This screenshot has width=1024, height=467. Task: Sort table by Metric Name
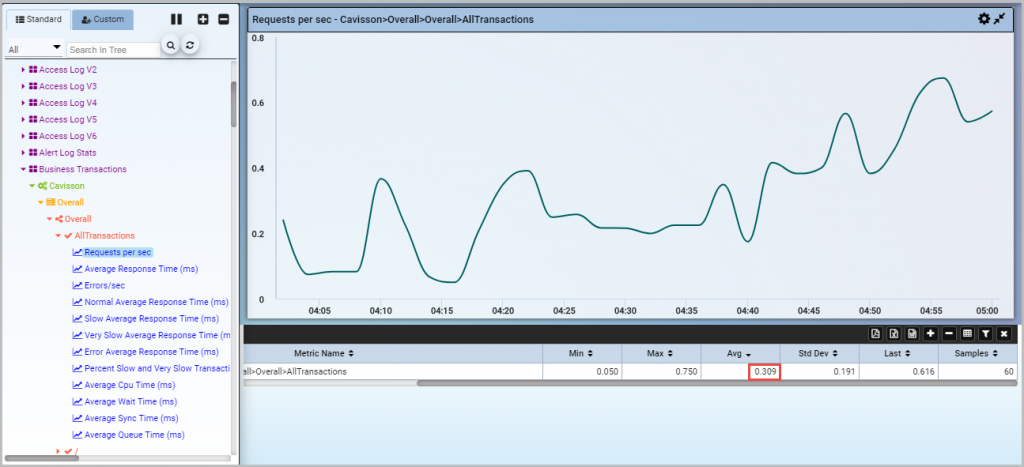pyautogui.click(x=324, y=353)
